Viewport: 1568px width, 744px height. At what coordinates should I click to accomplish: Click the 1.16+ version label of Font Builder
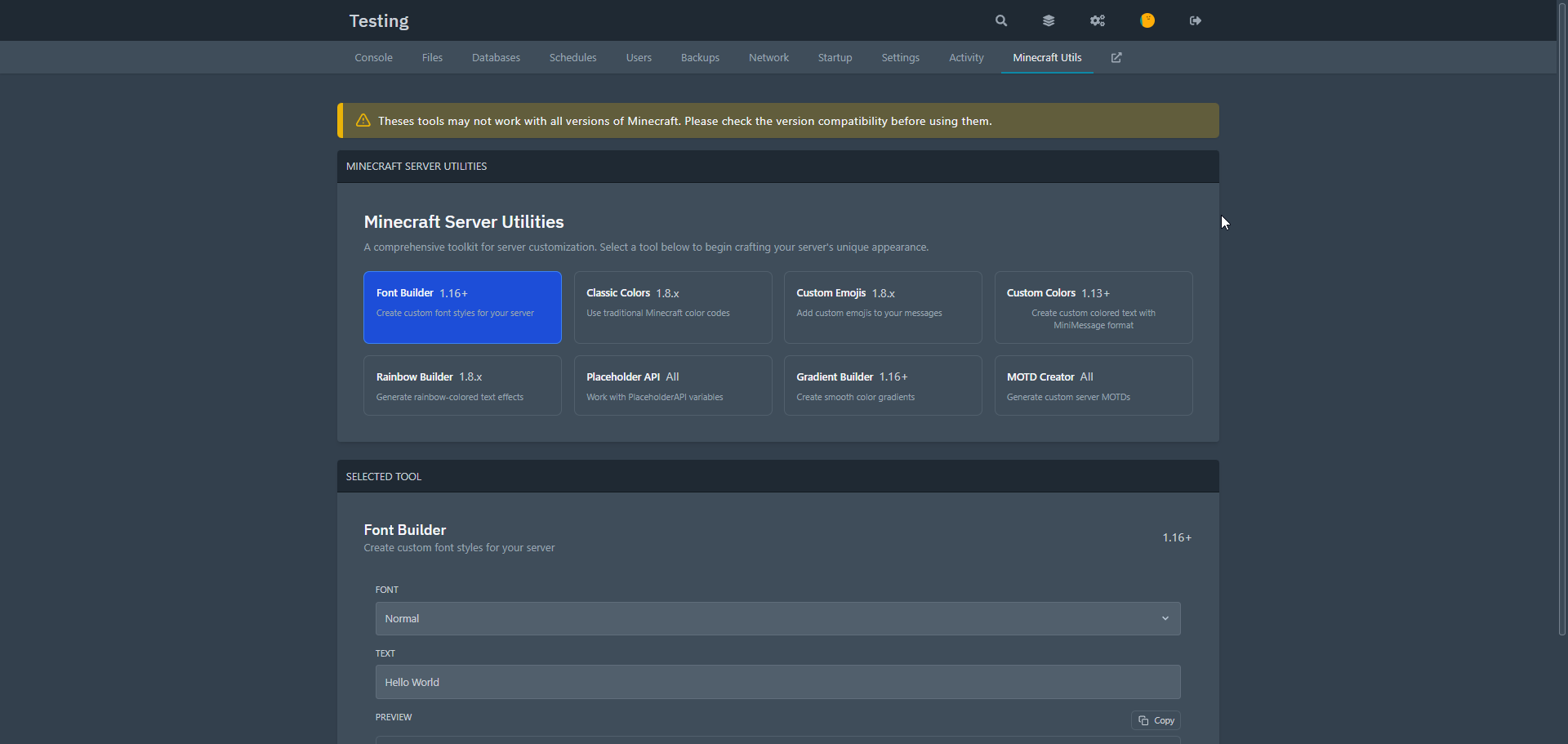[x=1177, y=537]
